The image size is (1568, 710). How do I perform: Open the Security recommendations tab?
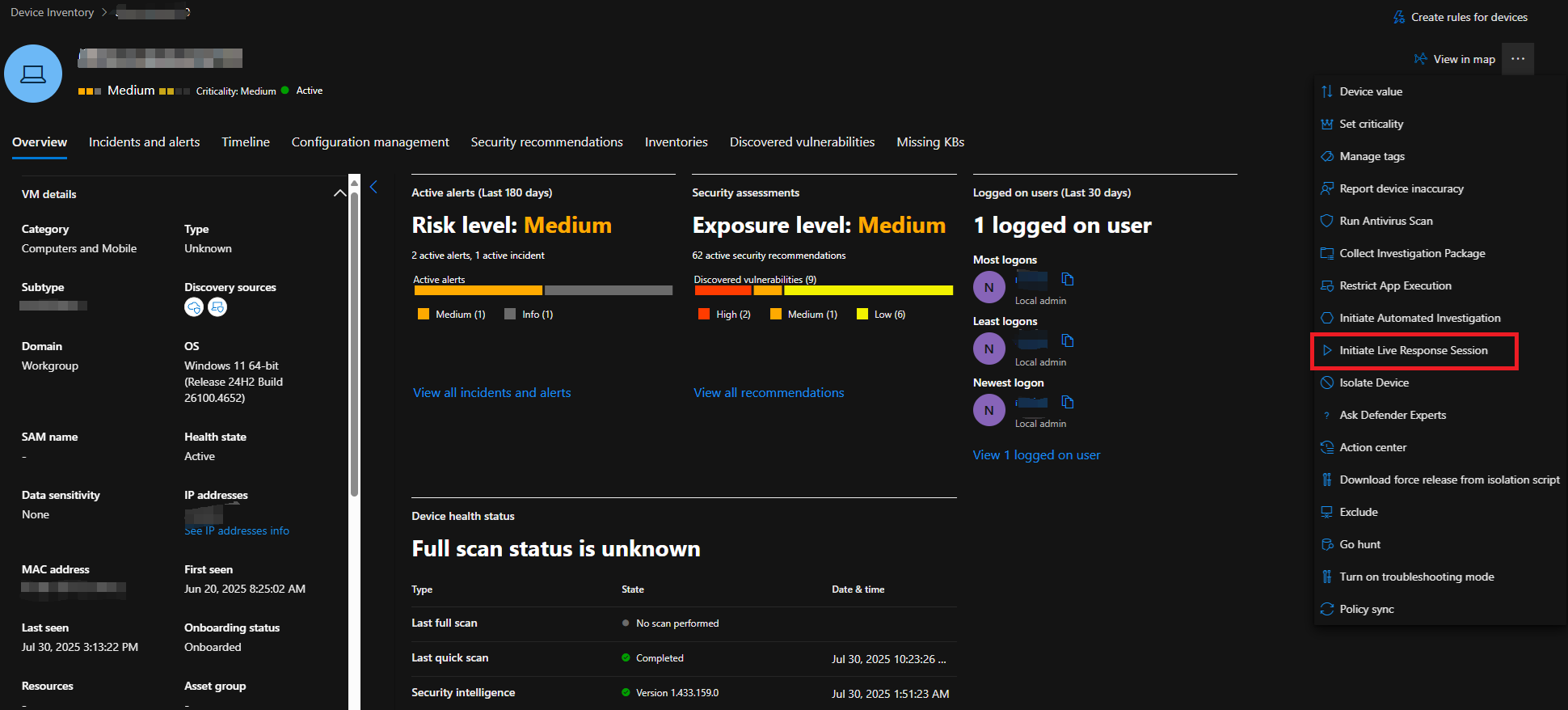pyautogui.click(x=547, y=142)
